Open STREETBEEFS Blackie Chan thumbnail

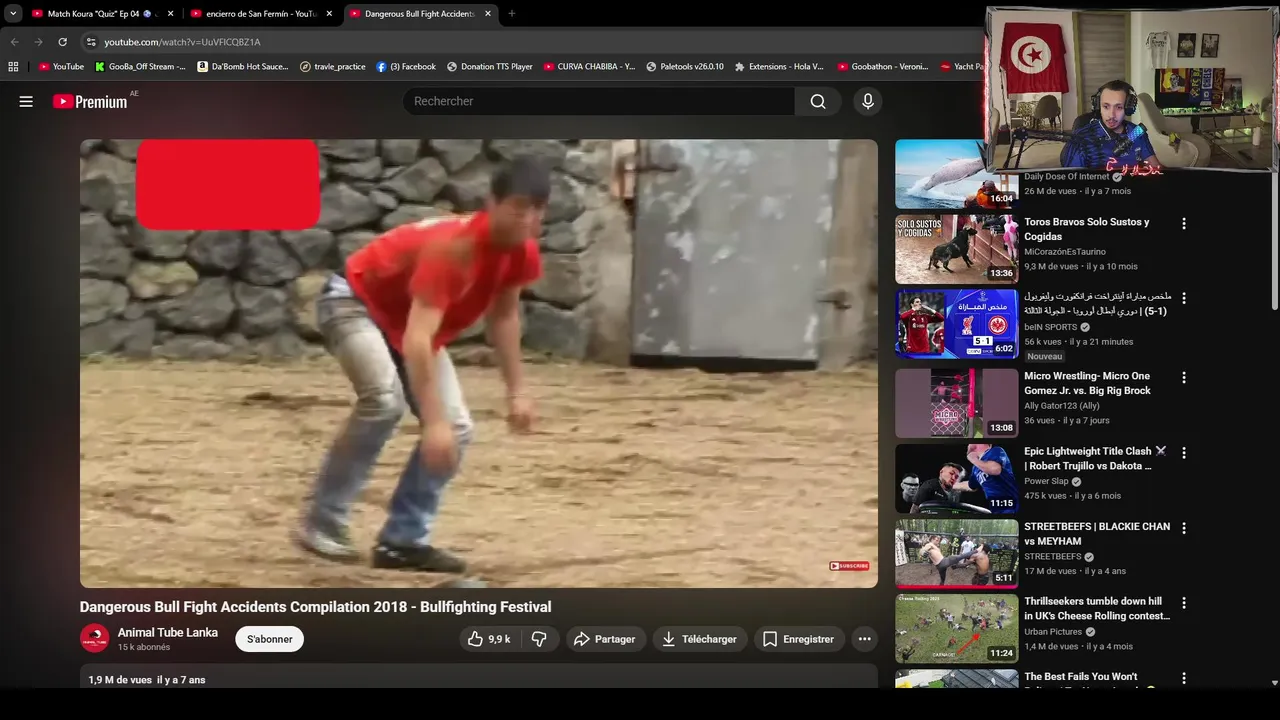pyautogui.click(x=956, y=553)
